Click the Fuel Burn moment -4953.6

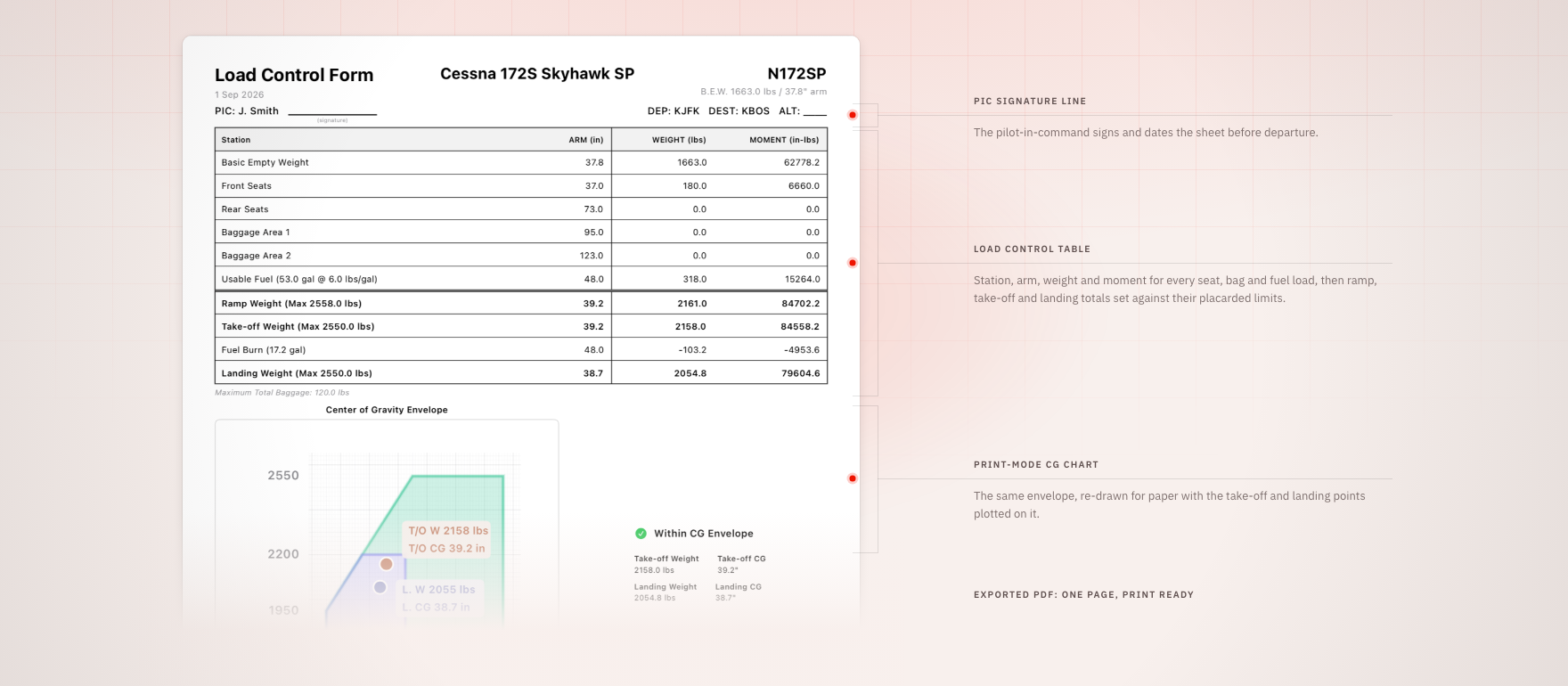pos(802,350)
